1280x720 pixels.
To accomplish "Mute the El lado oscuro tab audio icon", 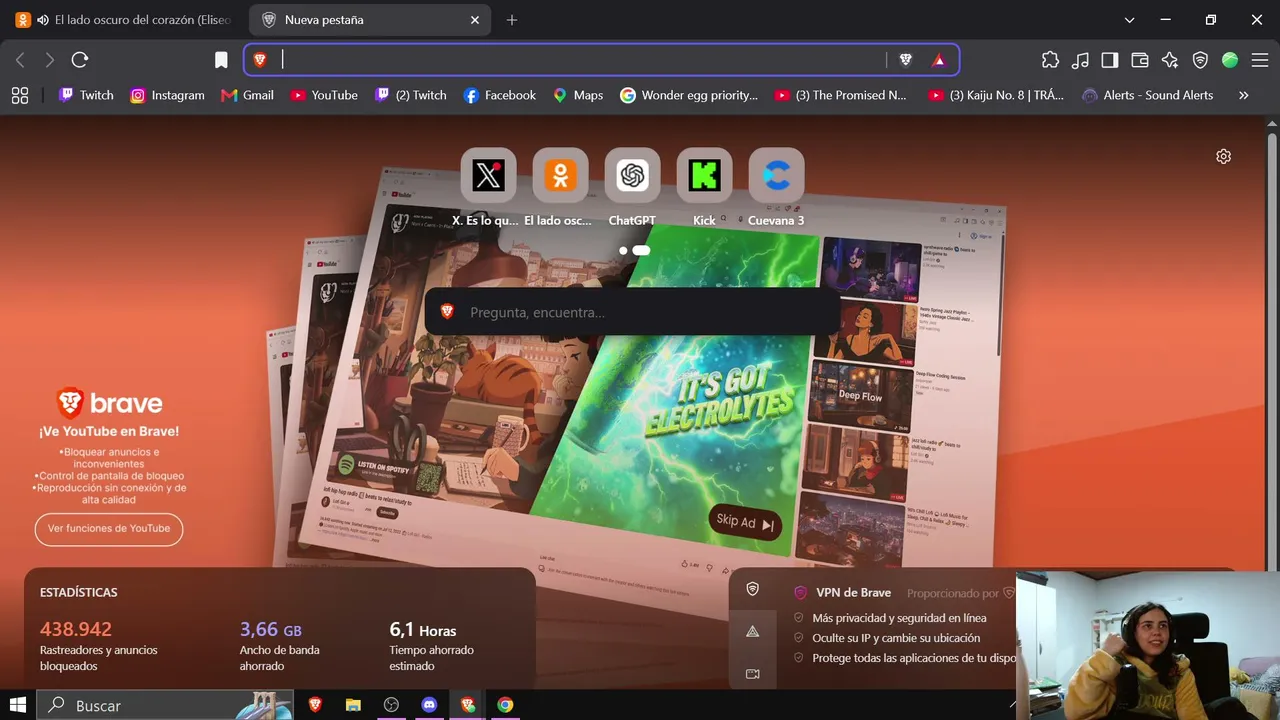I will click(x=42, y=20).
